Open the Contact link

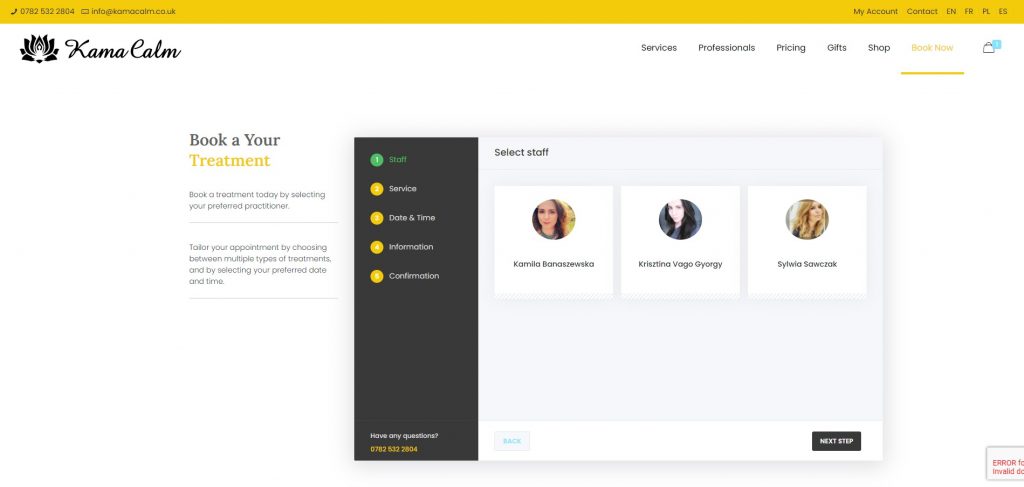(922, 12)
